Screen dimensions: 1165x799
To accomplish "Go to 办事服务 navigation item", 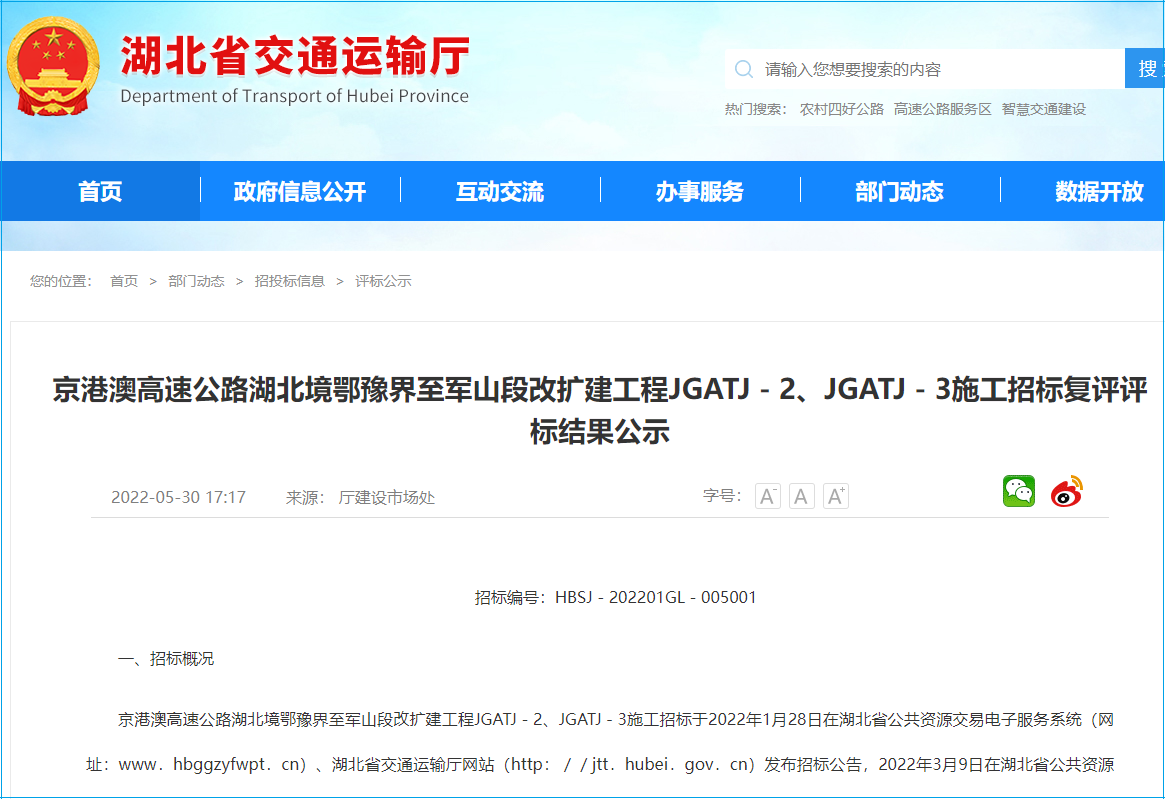I will click(700, 191).
